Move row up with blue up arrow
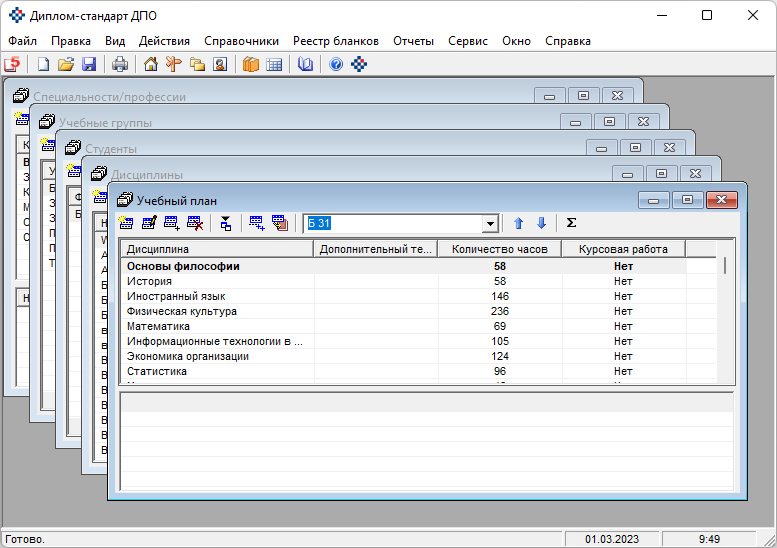The width and height of the screenshot is (777, 548). [518, 223]
